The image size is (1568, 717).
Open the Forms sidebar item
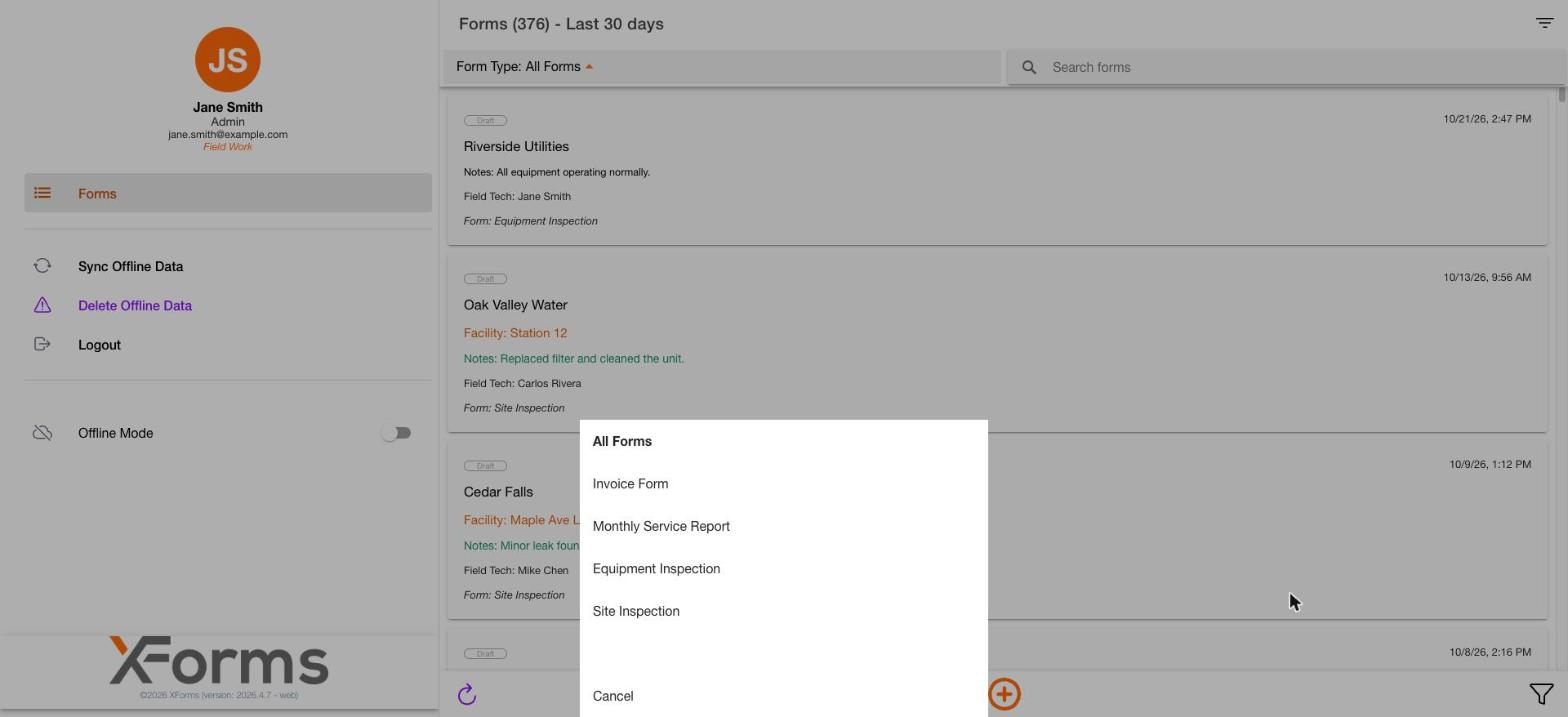coord(228,193)
